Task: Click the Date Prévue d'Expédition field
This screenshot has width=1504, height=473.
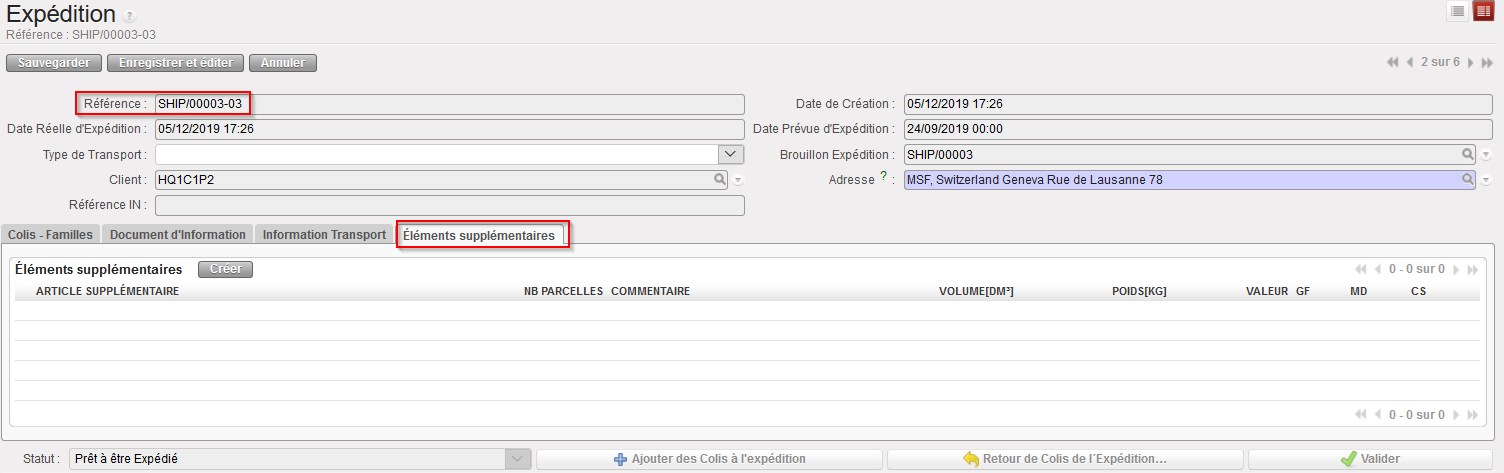Action: (1197, 129)
